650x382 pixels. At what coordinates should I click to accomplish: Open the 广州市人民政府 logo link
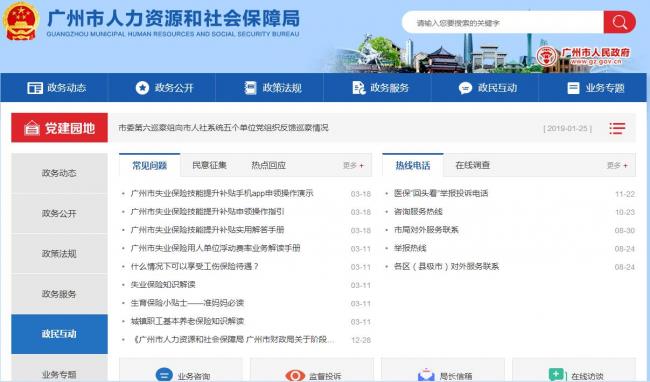tap(584, 56)
